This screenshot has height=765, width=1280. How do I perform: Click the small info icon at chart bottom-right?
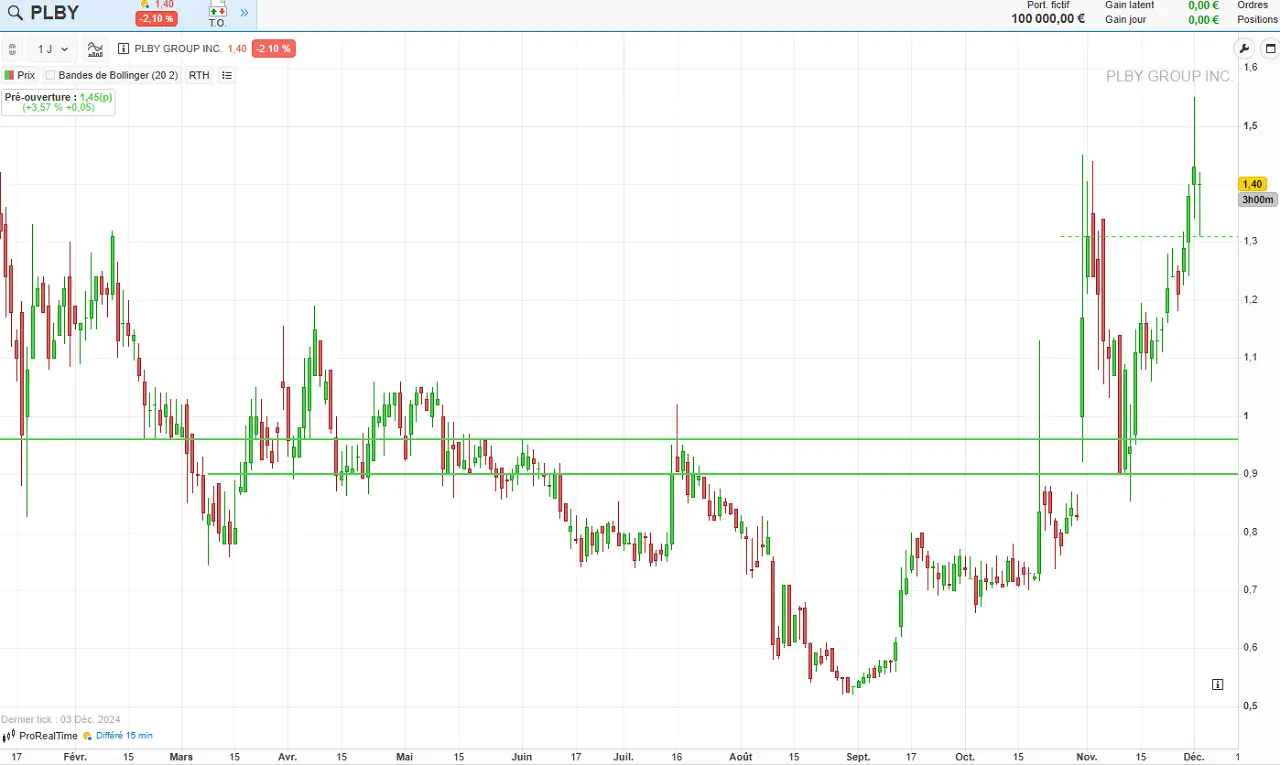[1217, 685]
